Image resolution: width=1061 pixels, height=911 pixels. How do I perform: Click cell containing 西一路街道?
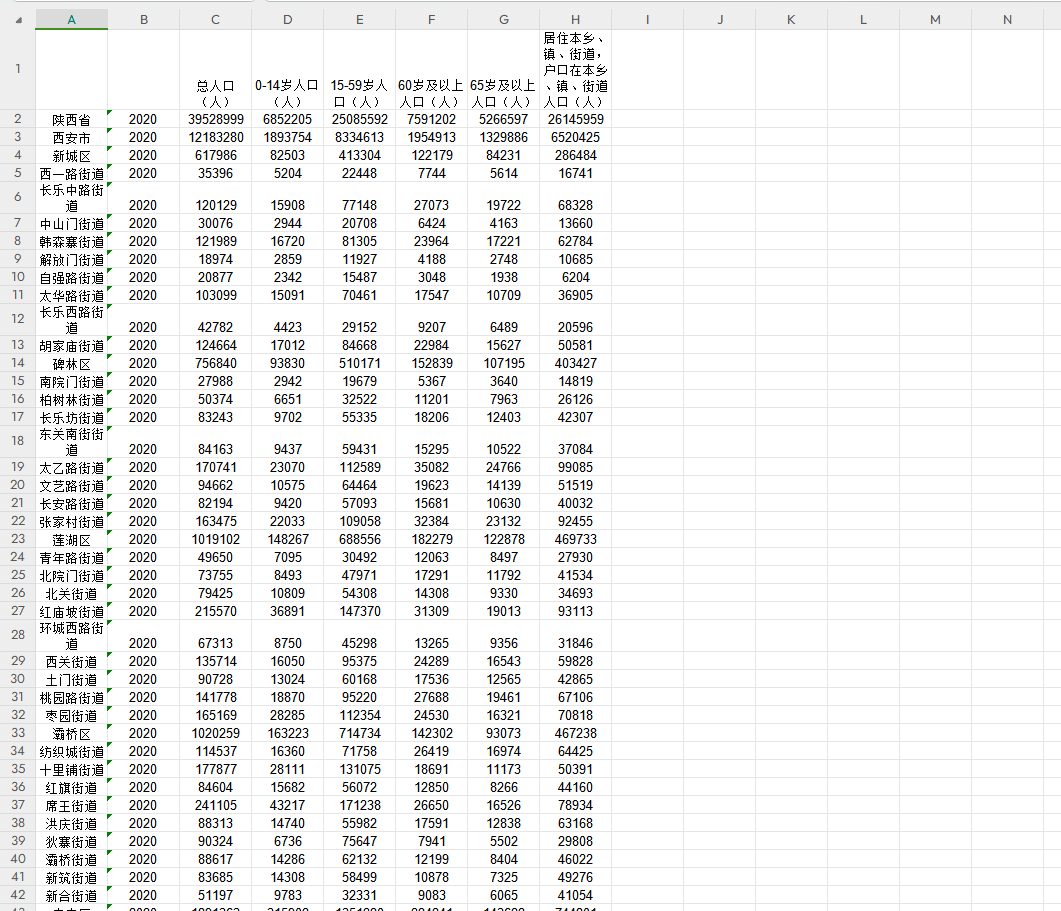(72, 174)
